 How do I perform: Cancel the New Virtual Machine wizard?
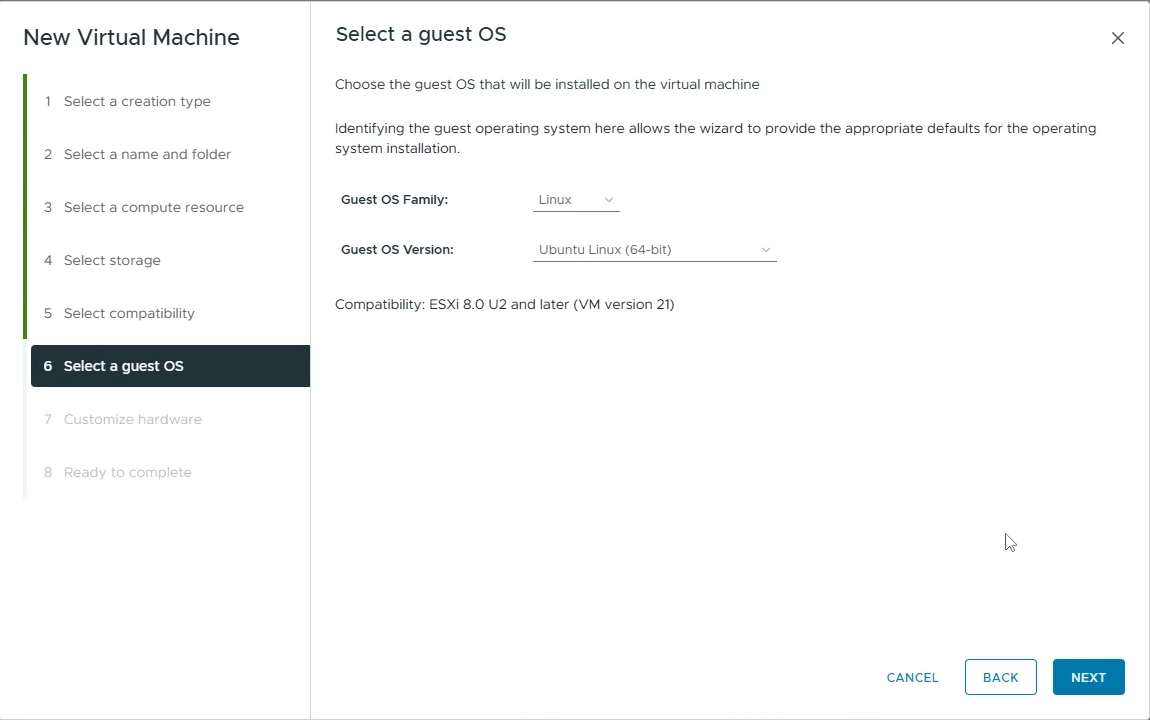[x=911, y=677]
